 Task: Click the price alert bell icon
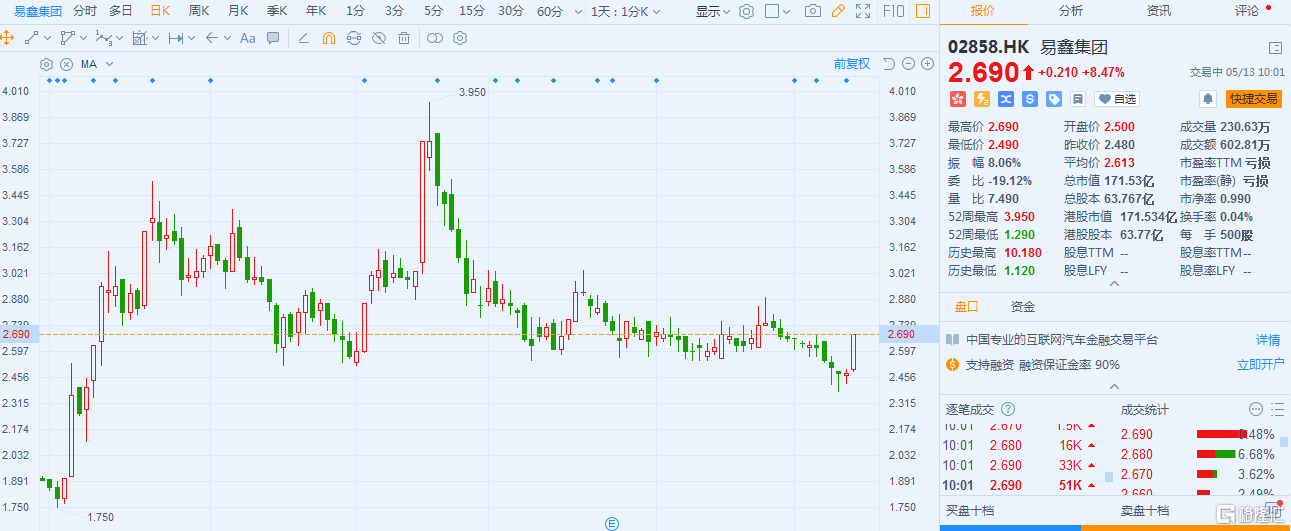tap(1208, 99)
